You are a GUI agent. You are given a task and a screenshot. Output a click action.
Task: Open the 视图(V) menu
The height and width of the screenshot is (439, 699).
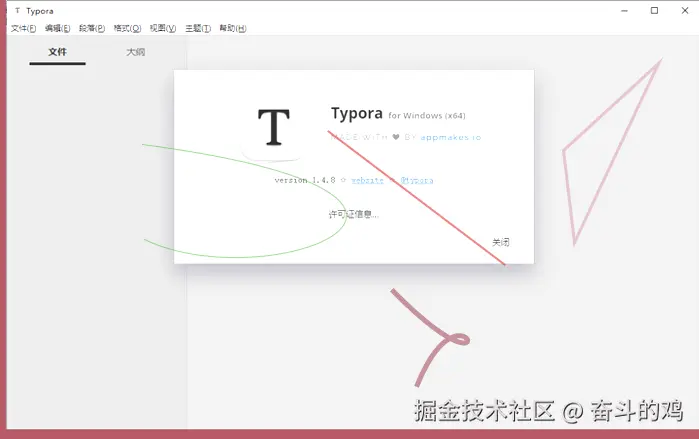pos(163,29)
